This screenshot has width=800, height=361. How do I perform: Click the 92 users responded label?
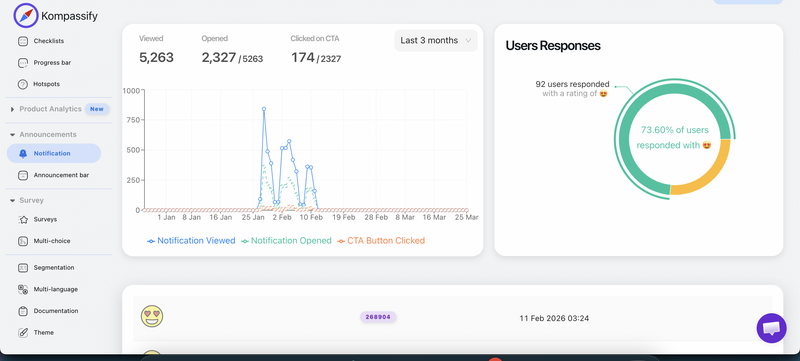click(x=572, y=84)
